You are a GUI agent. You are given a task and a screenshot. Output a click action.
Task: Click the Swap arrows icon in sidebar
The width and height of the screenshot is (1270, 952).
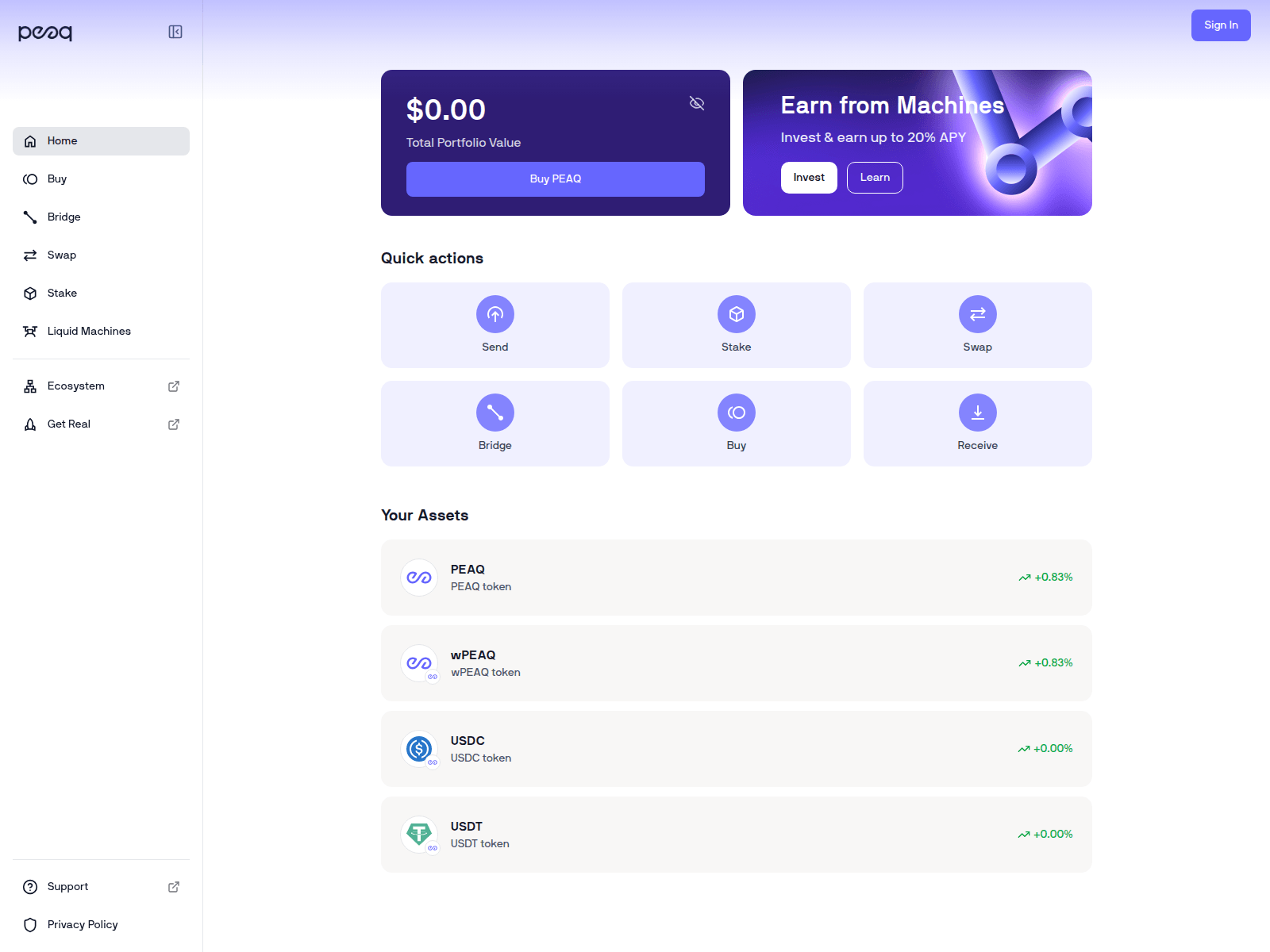(x=30, y=255)
